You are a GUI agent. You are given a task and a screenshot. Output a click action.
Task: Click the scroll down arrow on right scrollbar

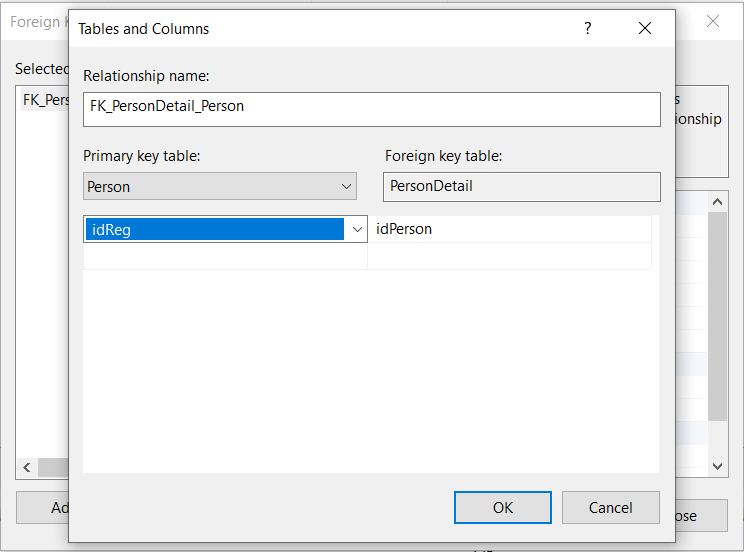click(718, 466)
